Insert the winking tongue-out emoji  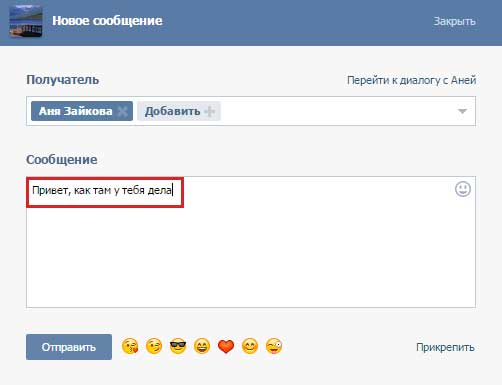pyautogui.click(x=274, y=346)
